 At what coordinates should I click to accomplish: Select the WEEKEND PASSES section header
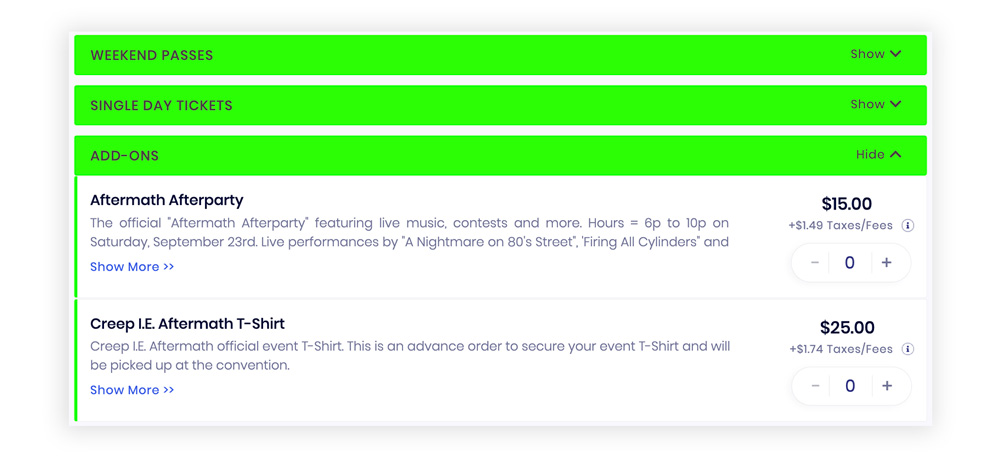click(501, 55)
